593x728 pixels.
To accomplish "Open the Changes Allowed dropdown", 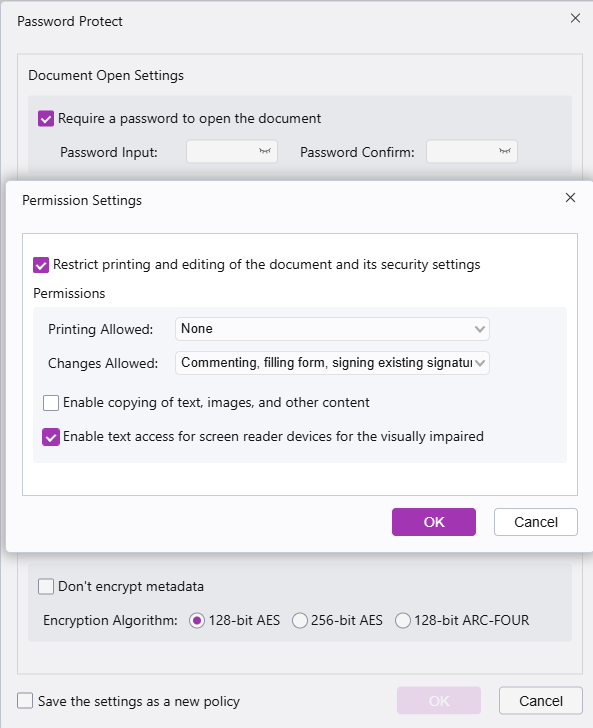I will click(x=332, y=363).
